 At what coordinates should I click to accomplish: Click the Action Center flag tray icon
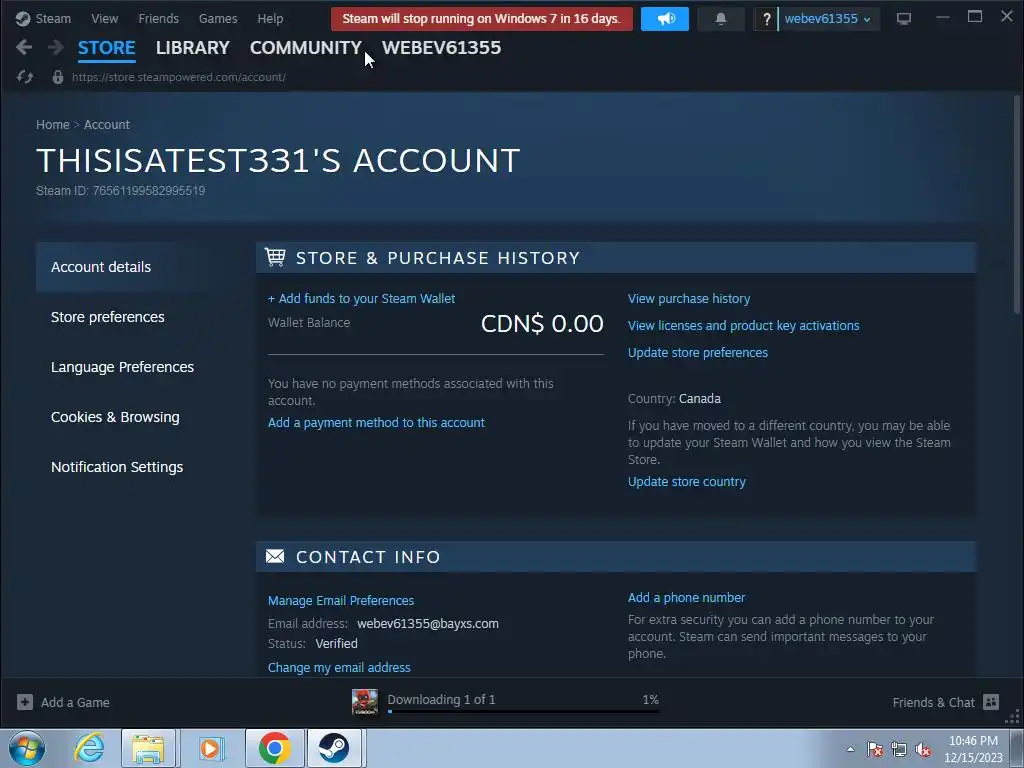[875, 749]
